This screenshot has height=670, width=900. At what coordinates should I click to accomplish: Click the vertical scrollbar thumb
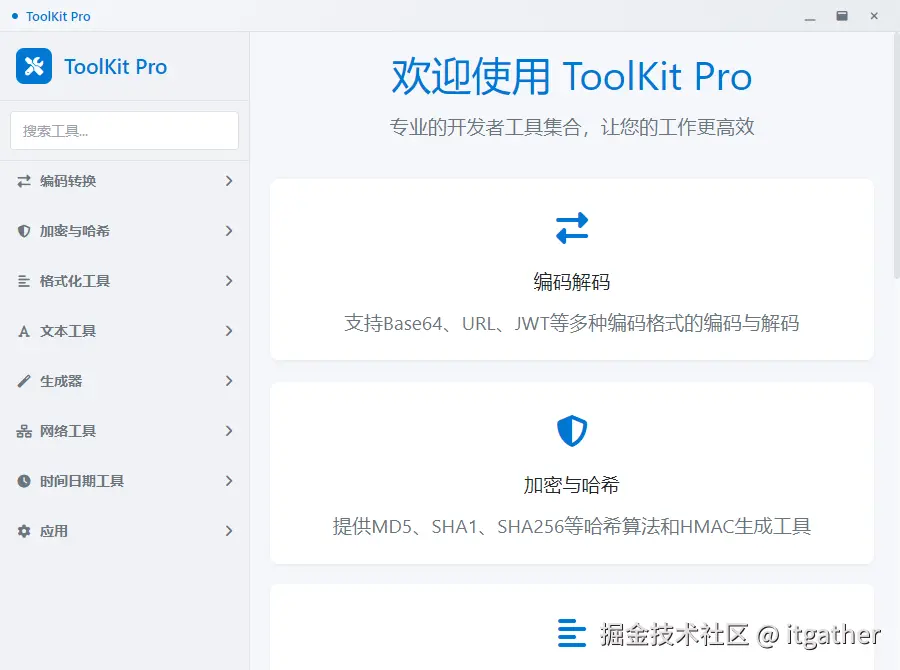point(897,155)
